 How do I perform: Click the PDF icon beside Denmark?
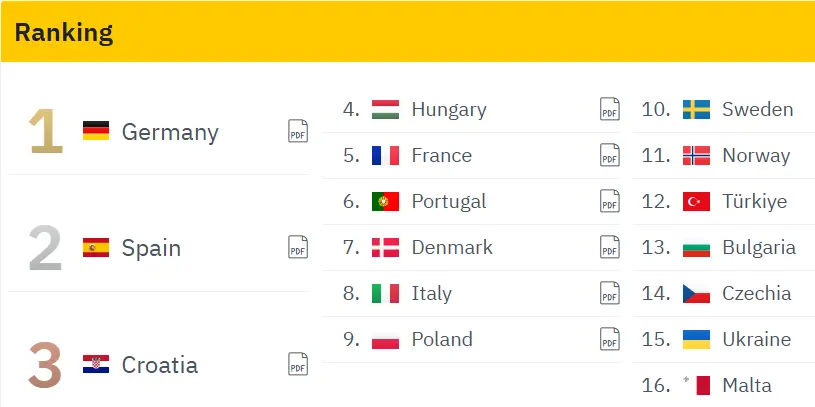tap(610, 247)
